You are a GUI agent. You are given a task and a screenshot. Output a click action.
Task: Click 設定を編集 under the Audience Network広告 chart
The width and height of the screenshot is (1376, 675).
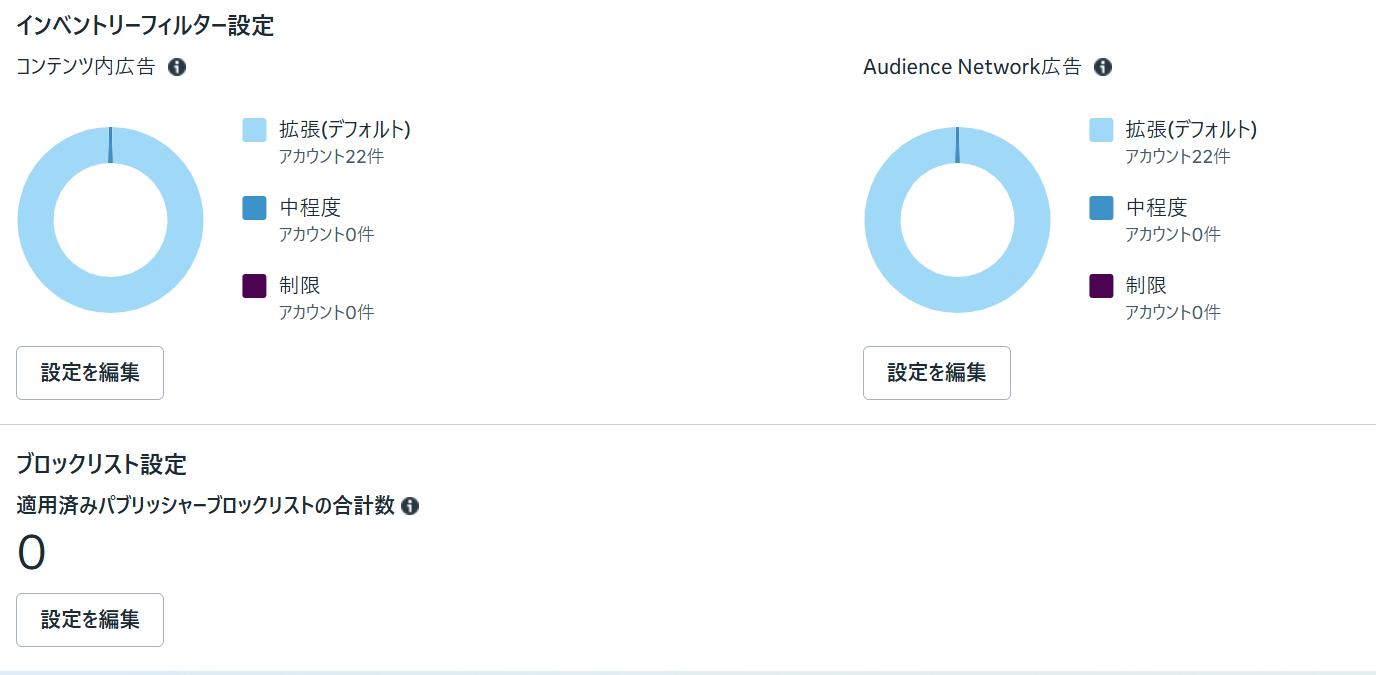tap(937, 373)
